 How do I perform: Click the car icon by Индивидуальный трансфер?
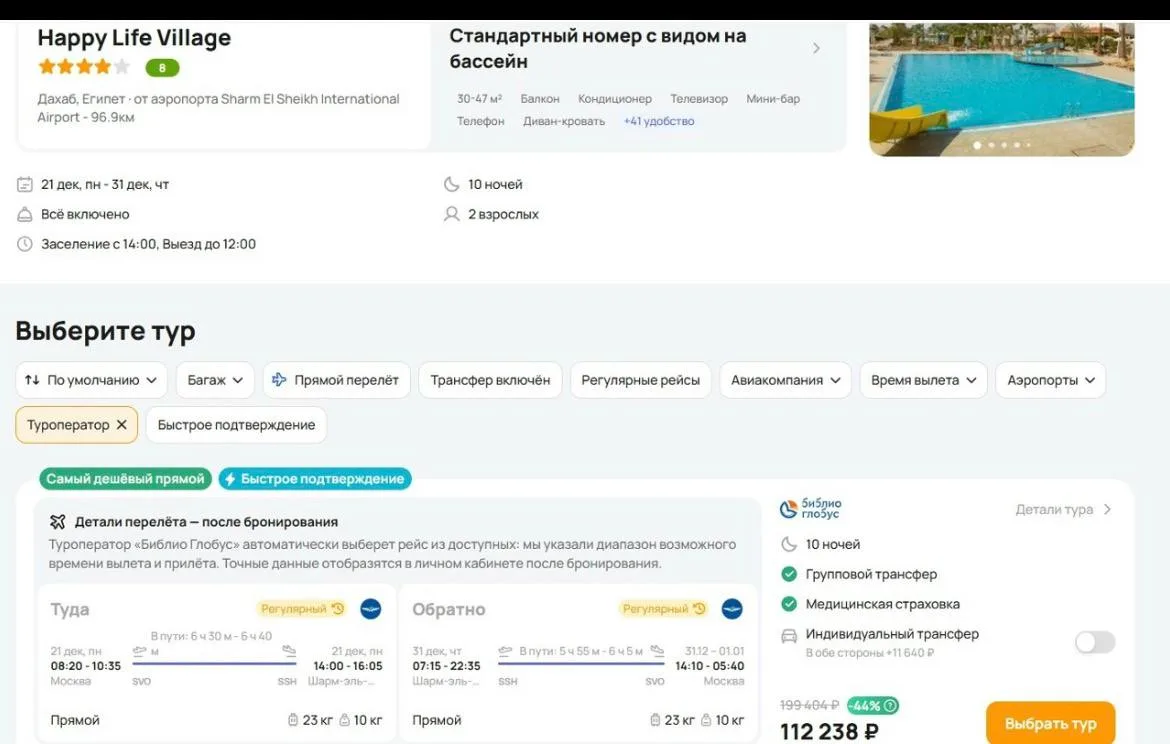(x=789, y=636)
